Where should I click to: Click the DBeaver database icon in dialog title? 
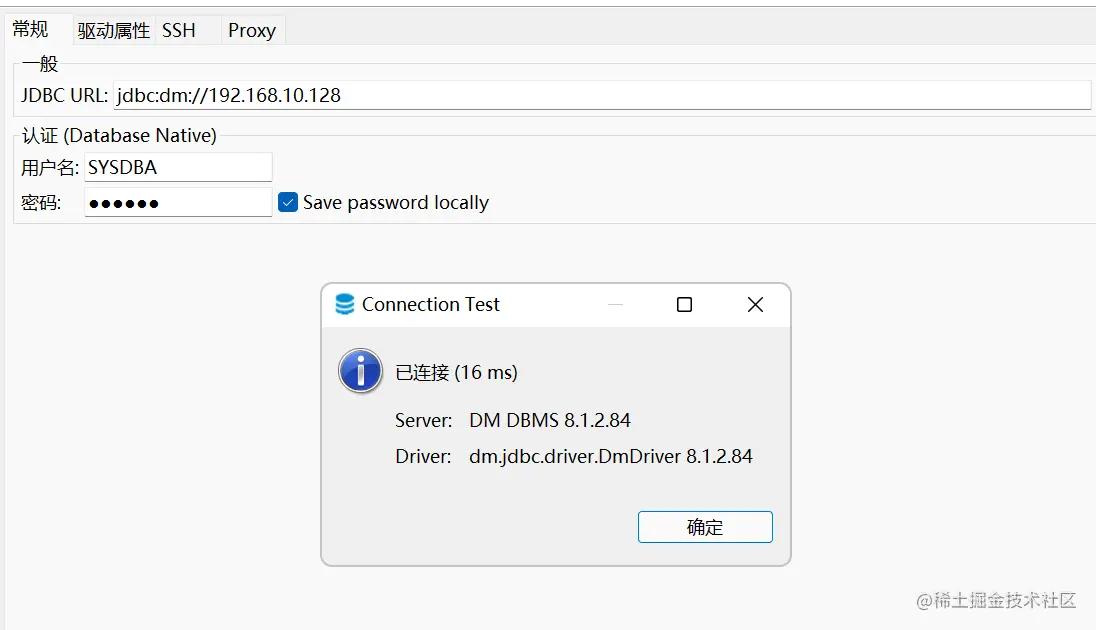(x=345, y=304)
